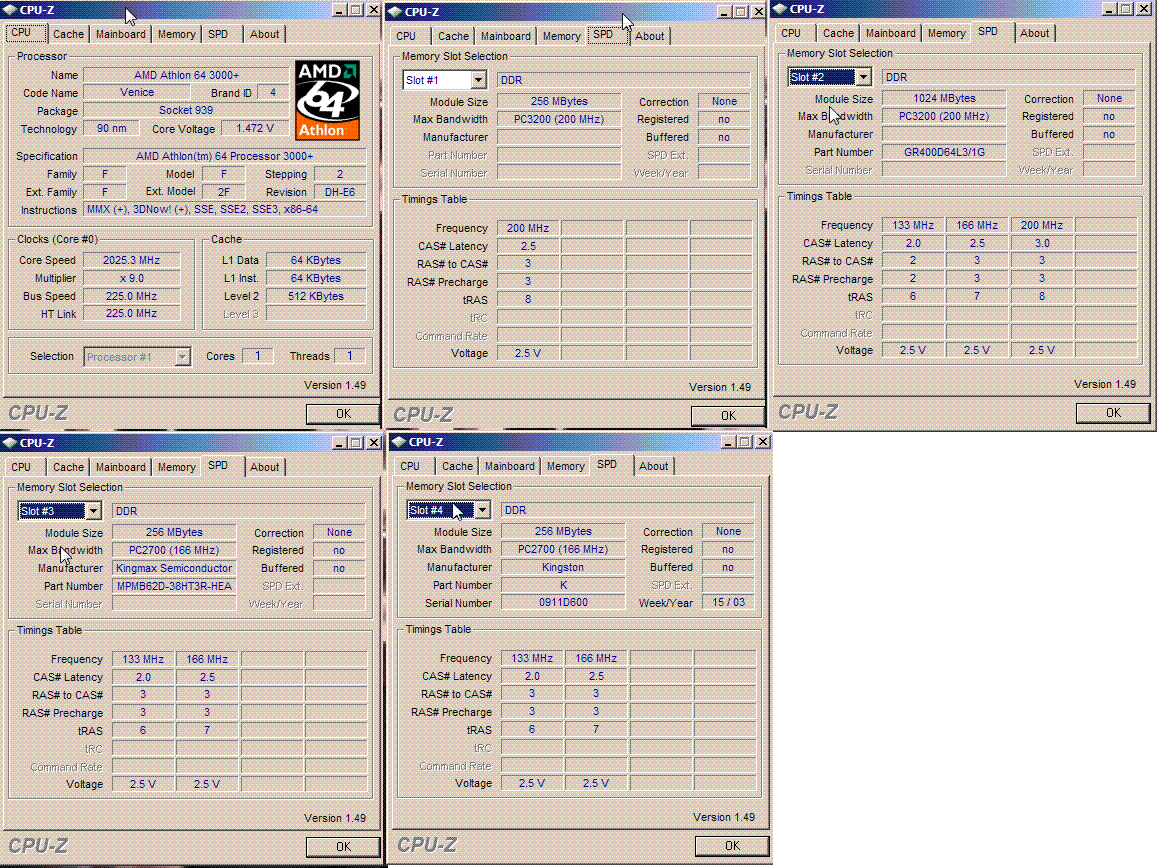Viewport: 1159px width, 868px height.
Task: Click OK in the Slot #4 SPD window
Action: pyautogui.click(x=732, y=846)
